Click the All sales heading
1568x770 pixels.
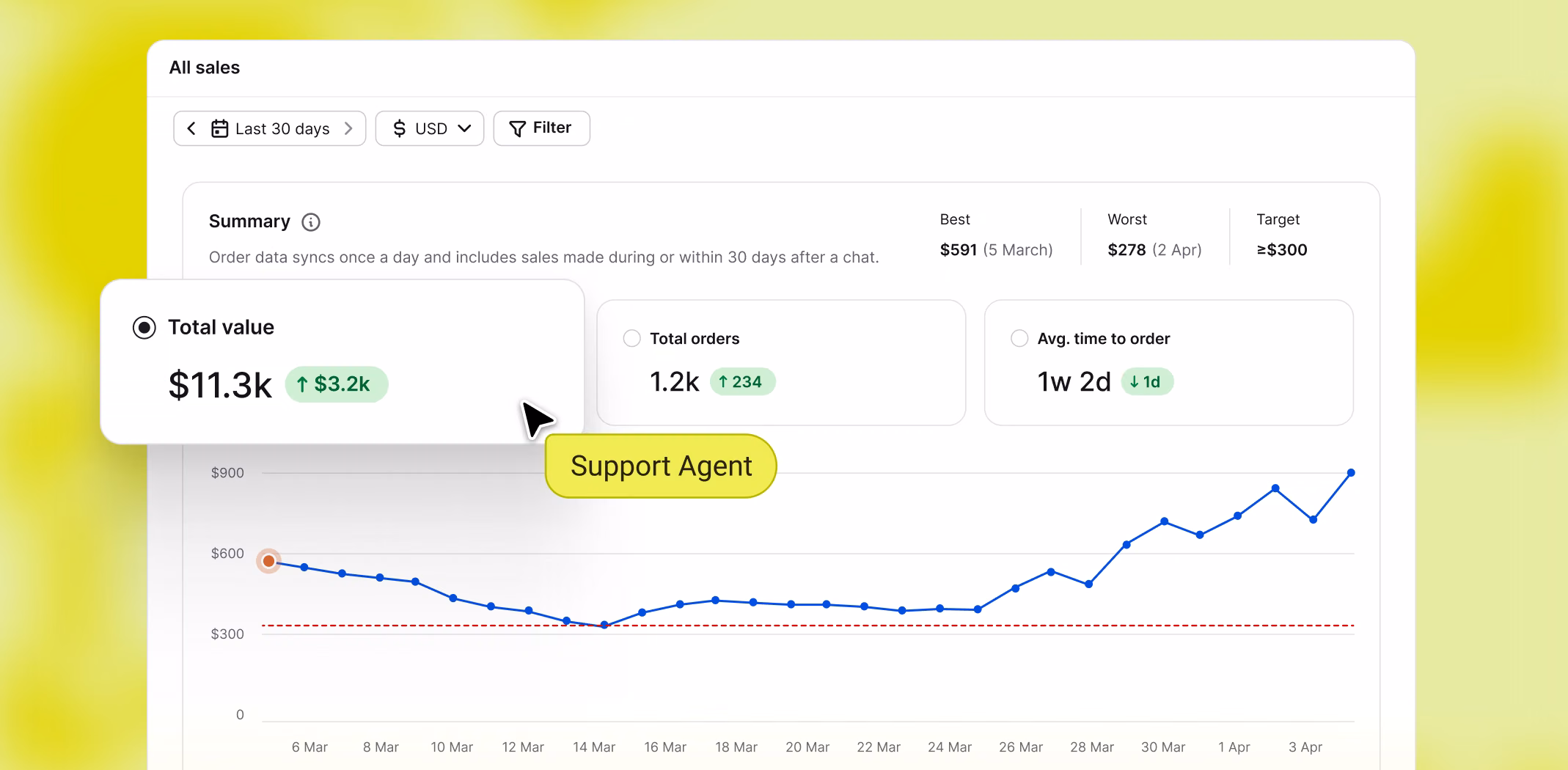[x=205, y=67]
